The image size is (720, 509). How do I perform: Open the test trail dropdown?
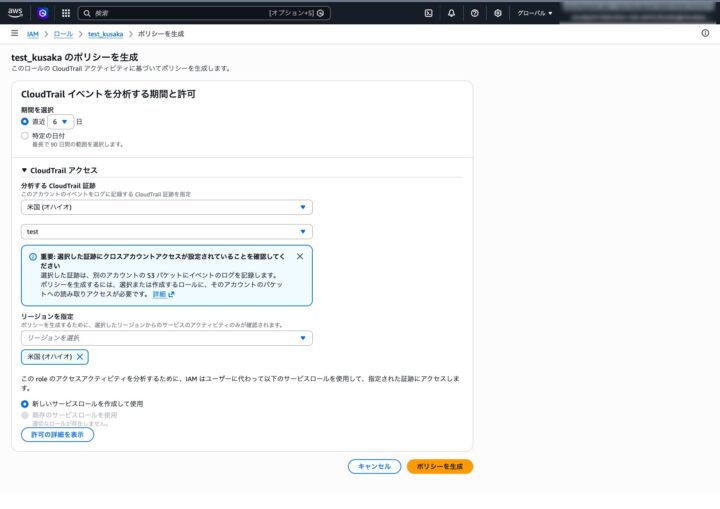coord(166,231)
